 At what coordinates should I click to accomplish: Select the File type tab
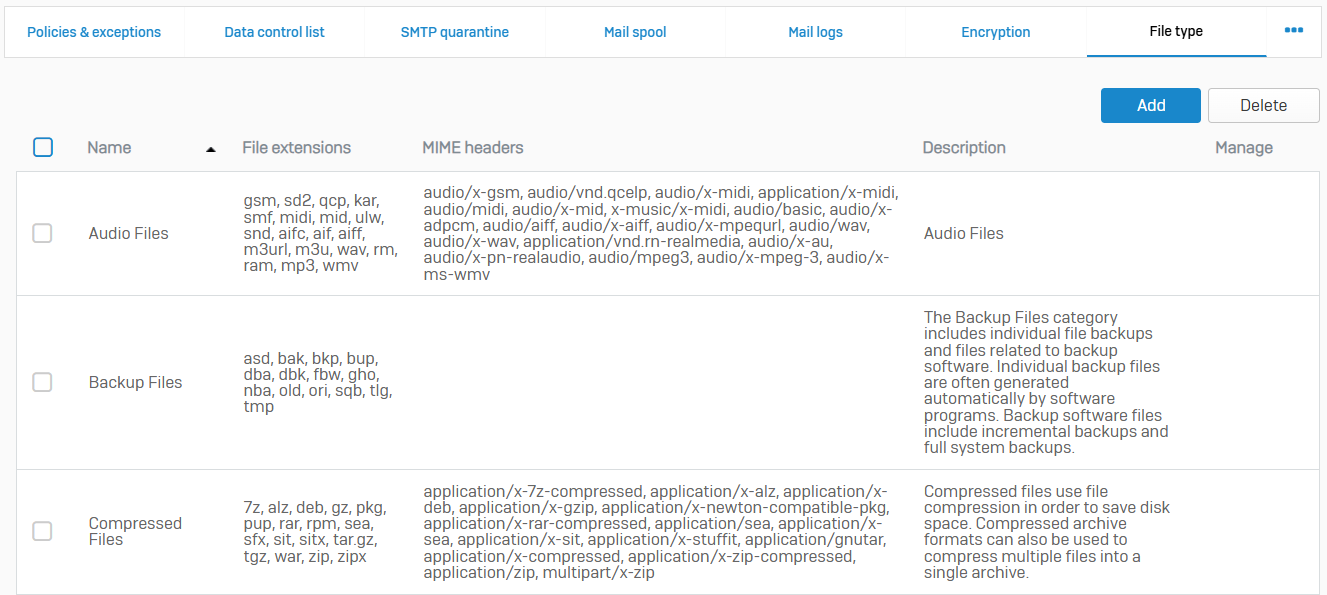click(1176, 32)
